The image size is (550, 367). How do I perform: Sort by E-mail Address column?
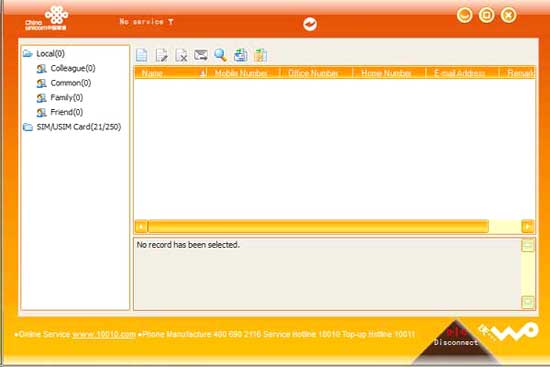click(462, 73)
